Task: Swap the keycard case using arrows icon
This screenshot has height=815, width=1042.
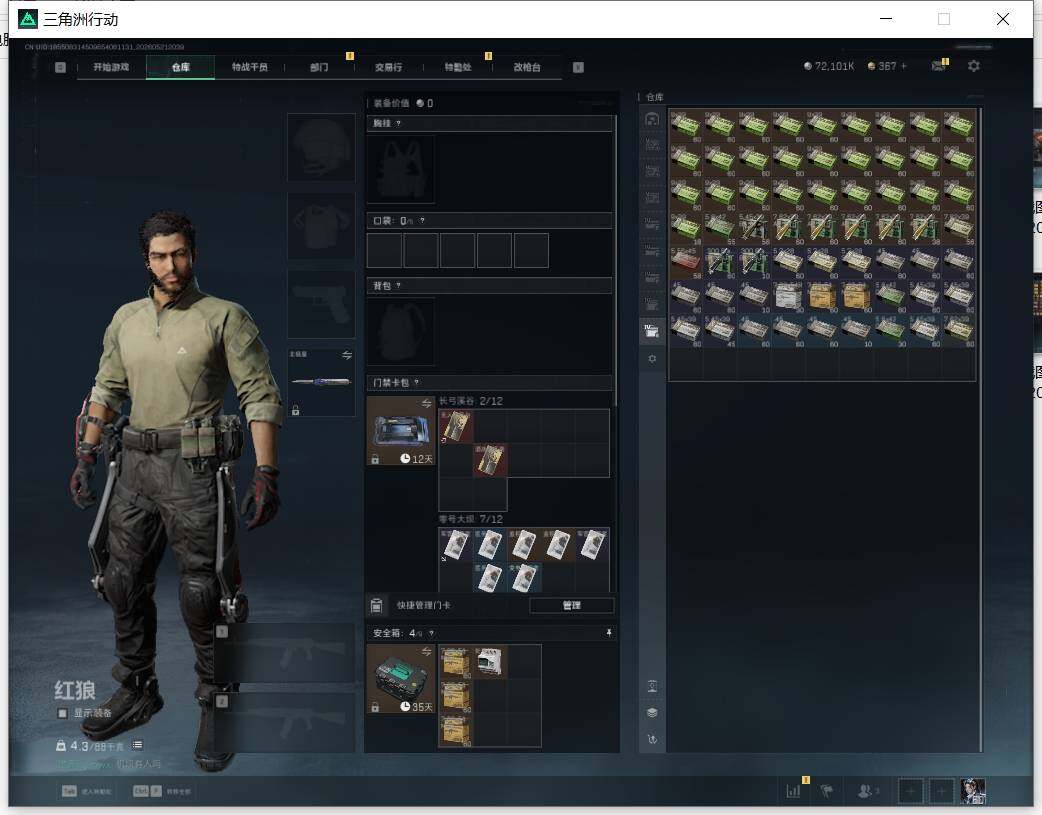Action: [427, 403]
